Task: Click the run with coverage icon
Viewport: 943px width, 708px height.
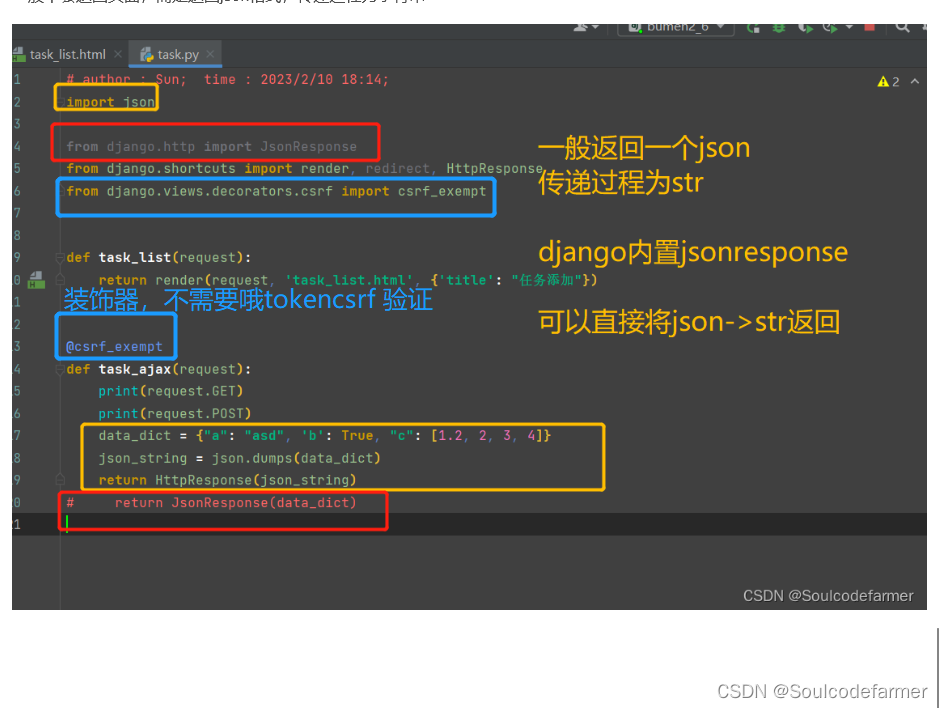Action: 805,28
